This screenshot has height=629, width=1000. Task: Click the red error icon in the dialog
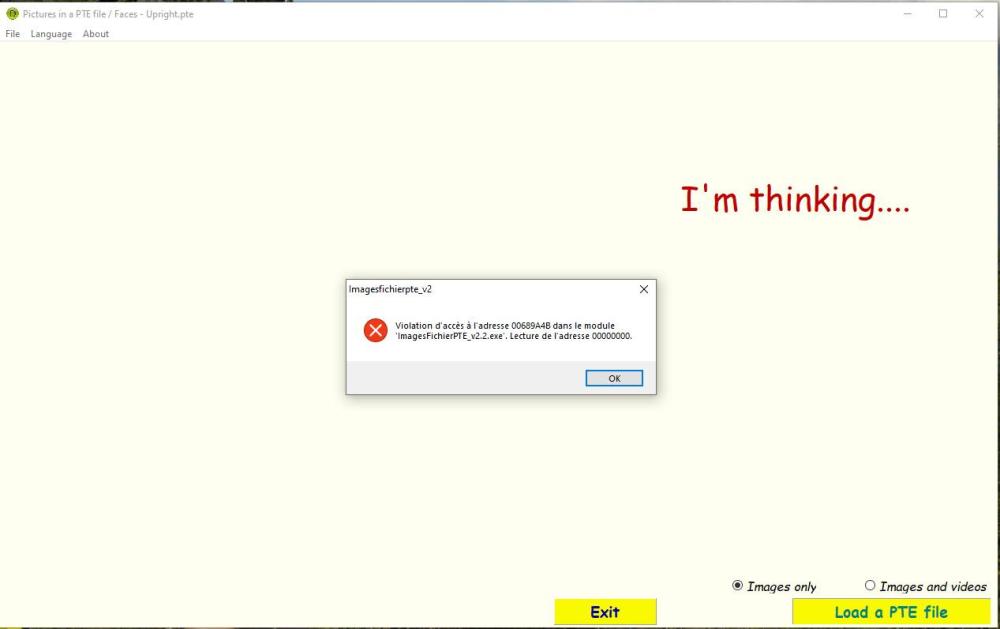375,330
